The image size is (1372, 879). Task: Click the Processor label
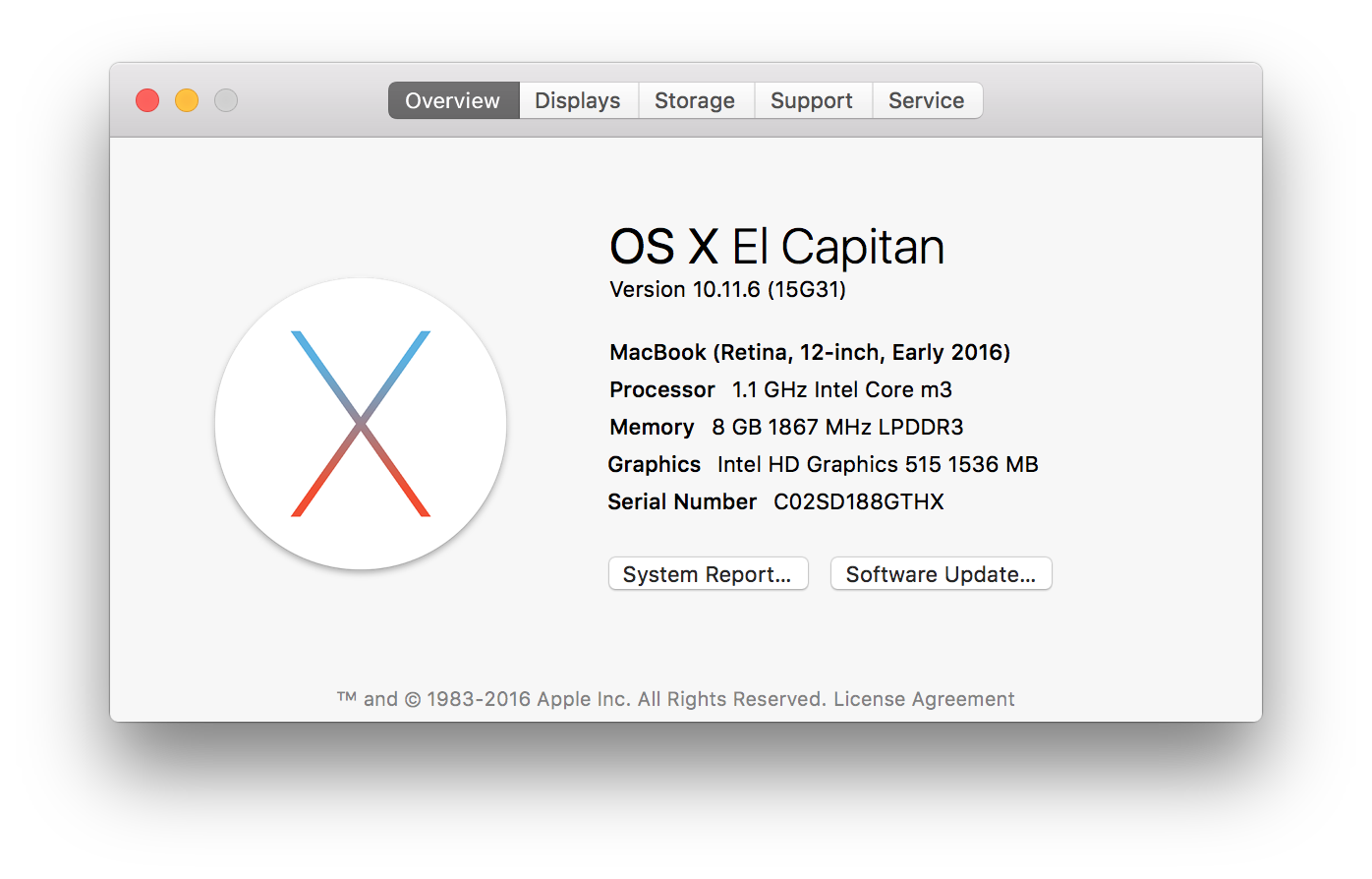(x=662, y=389)
